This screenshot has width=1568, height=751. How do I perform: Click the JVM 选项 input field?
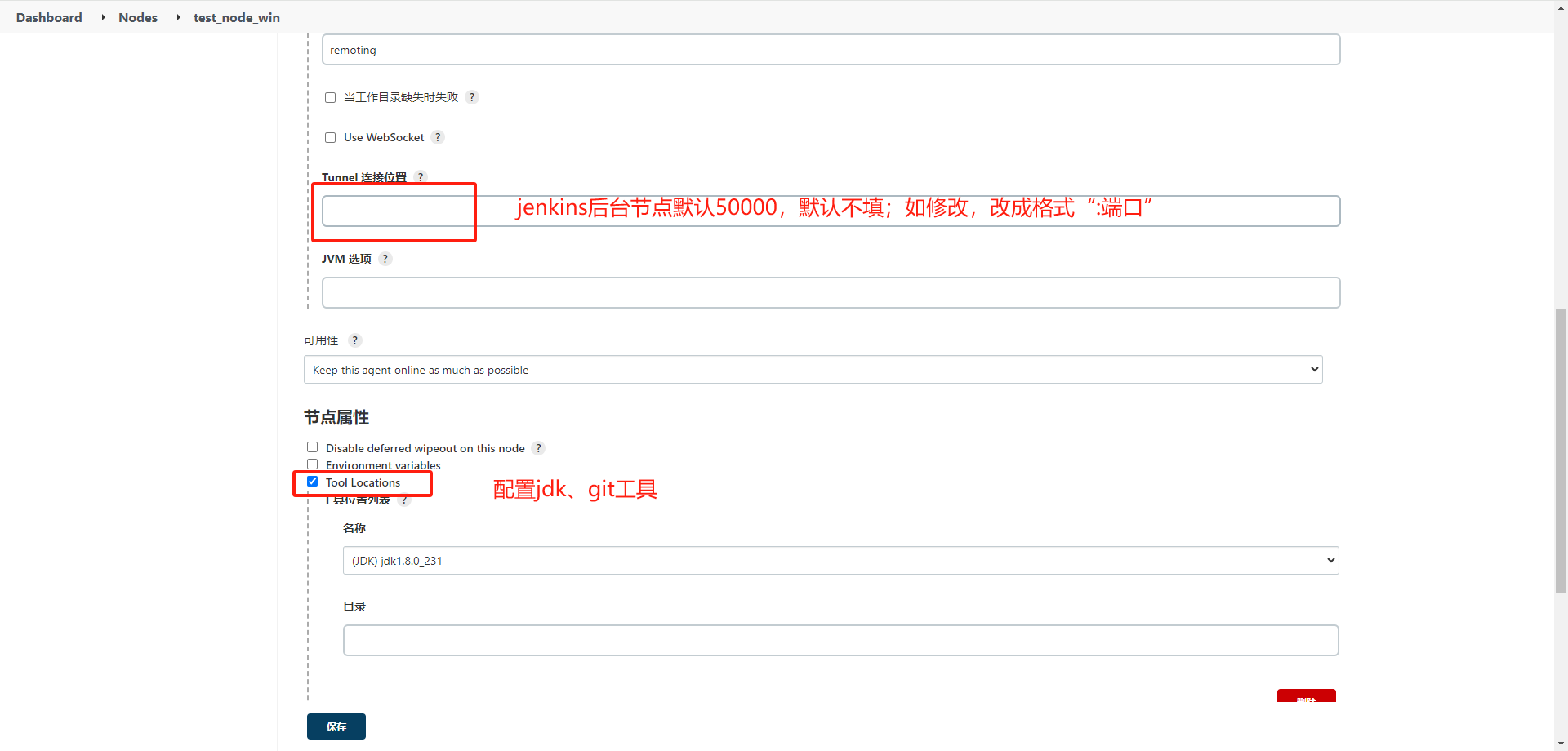tap(831, 292)
